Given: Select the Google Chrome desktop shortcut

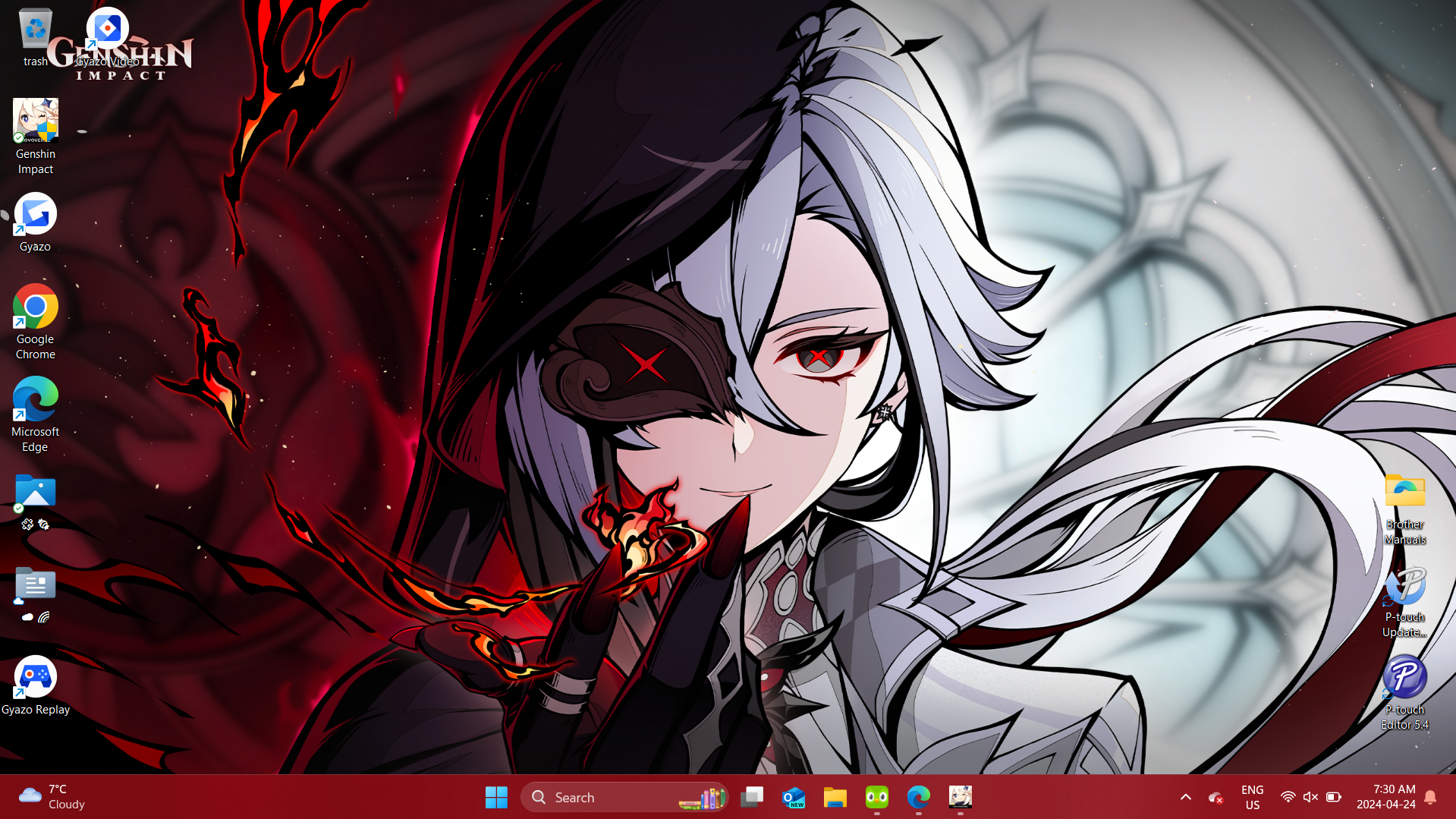Looking at the screenshot, I should pyautogui.click(x=35, y=322).
